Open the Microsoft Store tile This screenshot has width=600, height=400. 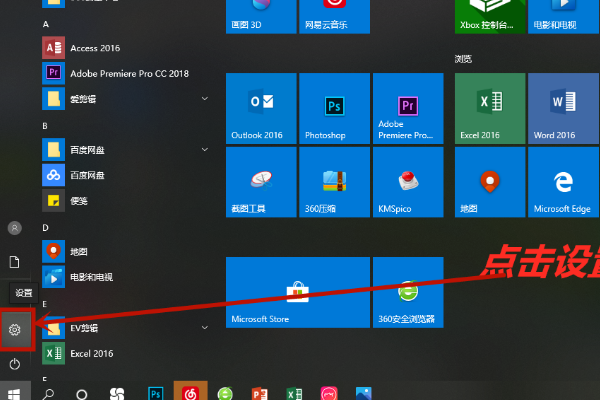(298, 292)
